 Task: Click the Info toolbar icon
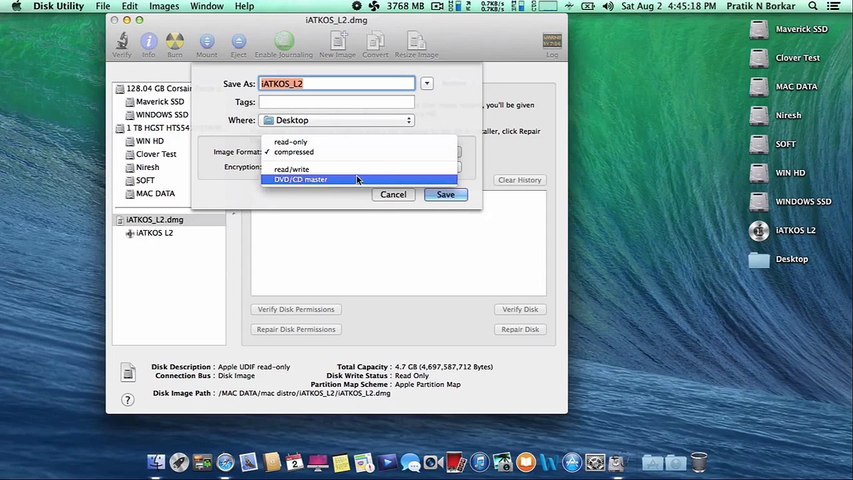coord(148,42)
